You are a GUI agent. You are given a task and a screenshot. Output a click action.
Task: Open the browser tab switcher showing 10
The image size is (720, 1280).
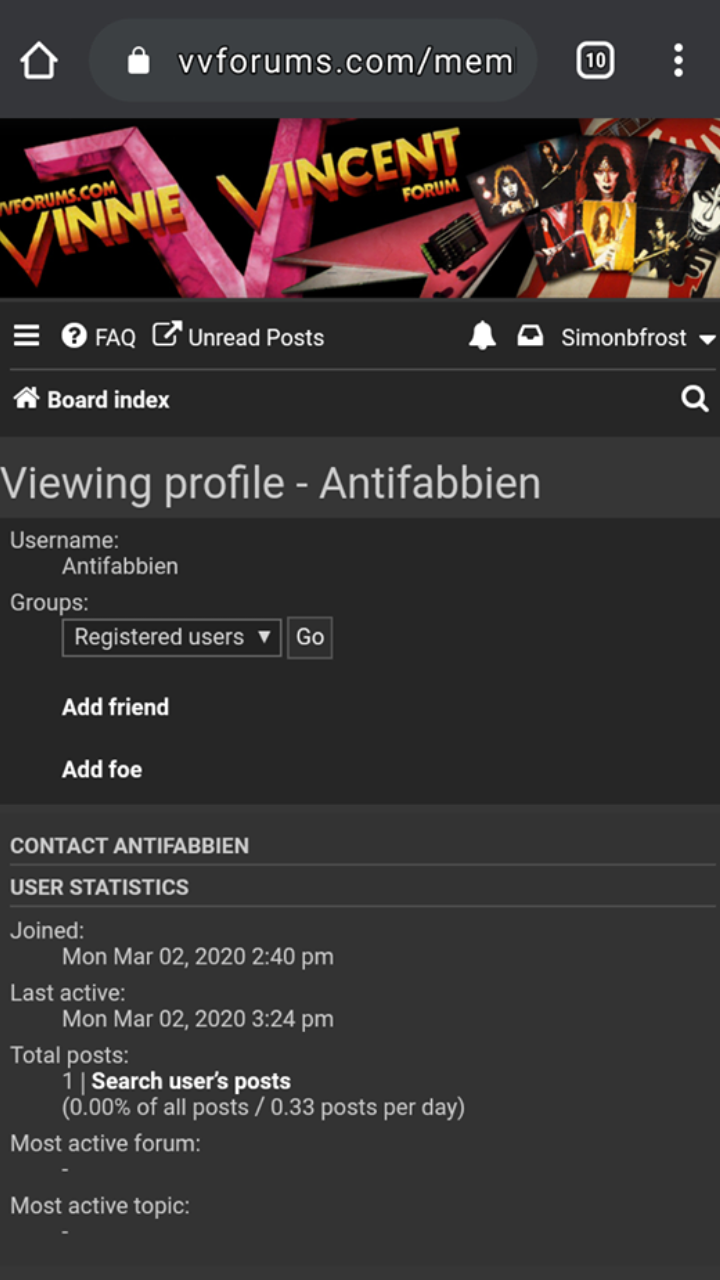[x=595, y=62]
